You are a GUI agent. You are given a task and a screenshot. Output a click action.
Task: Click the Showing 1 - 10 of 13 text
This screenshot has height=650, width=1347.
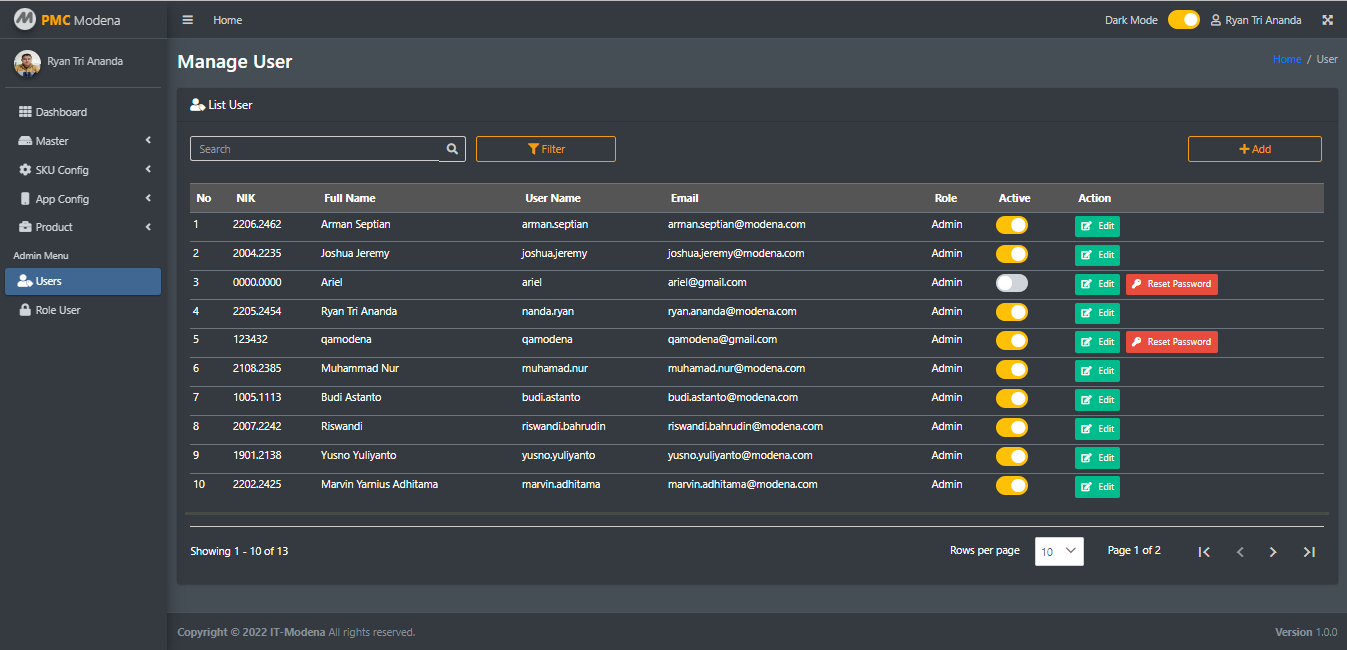[239, 551]
